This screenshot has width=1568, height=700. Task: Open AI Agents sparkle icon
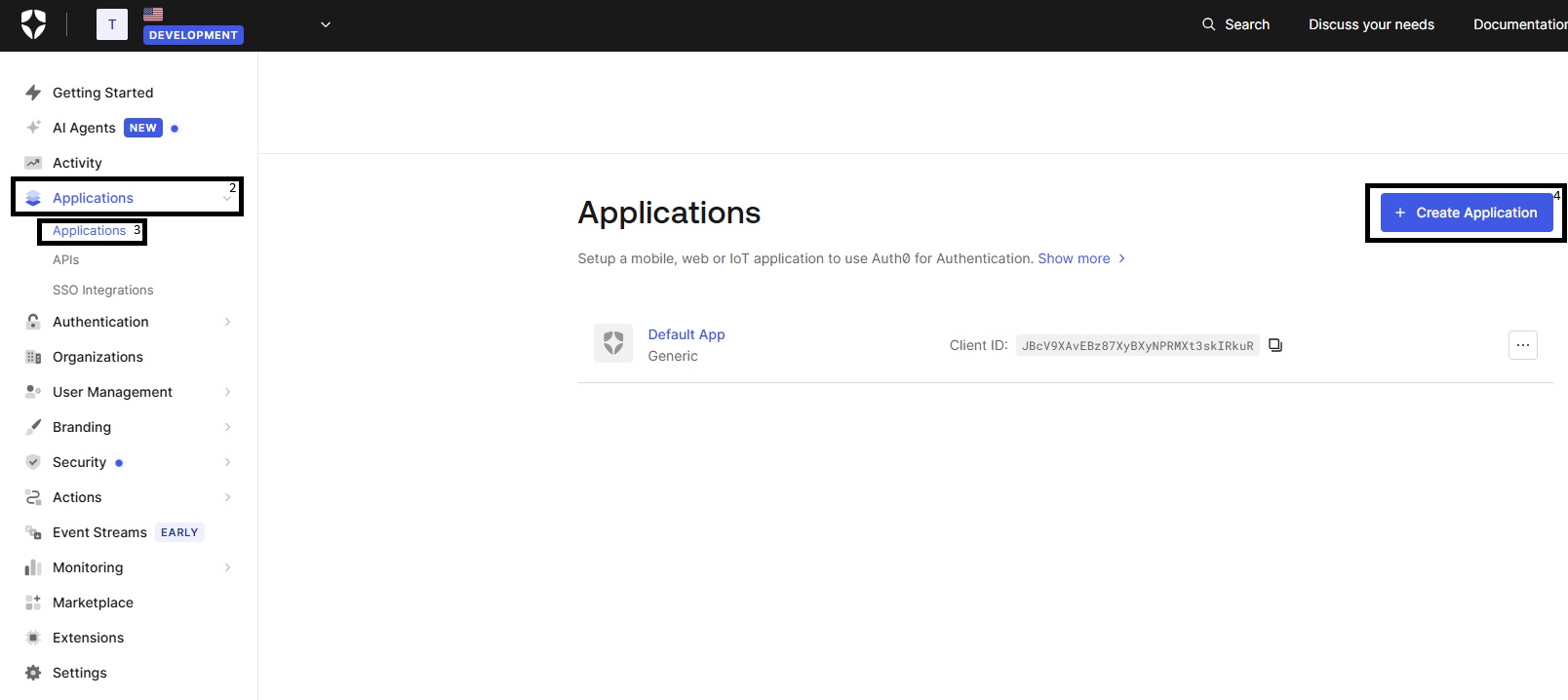coord(33,128)
